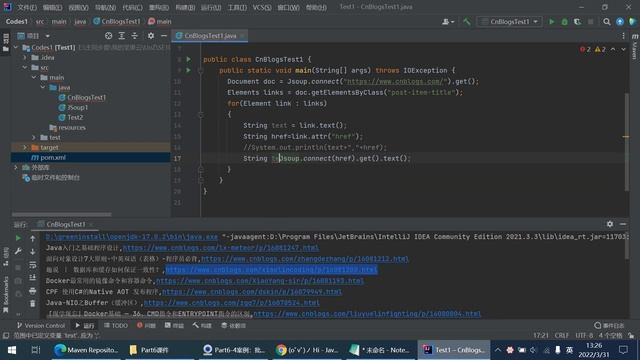Rerun CnBlogsTest1 from the Run panel
This screenshot has width=640, height=360.
click(18, 238)
